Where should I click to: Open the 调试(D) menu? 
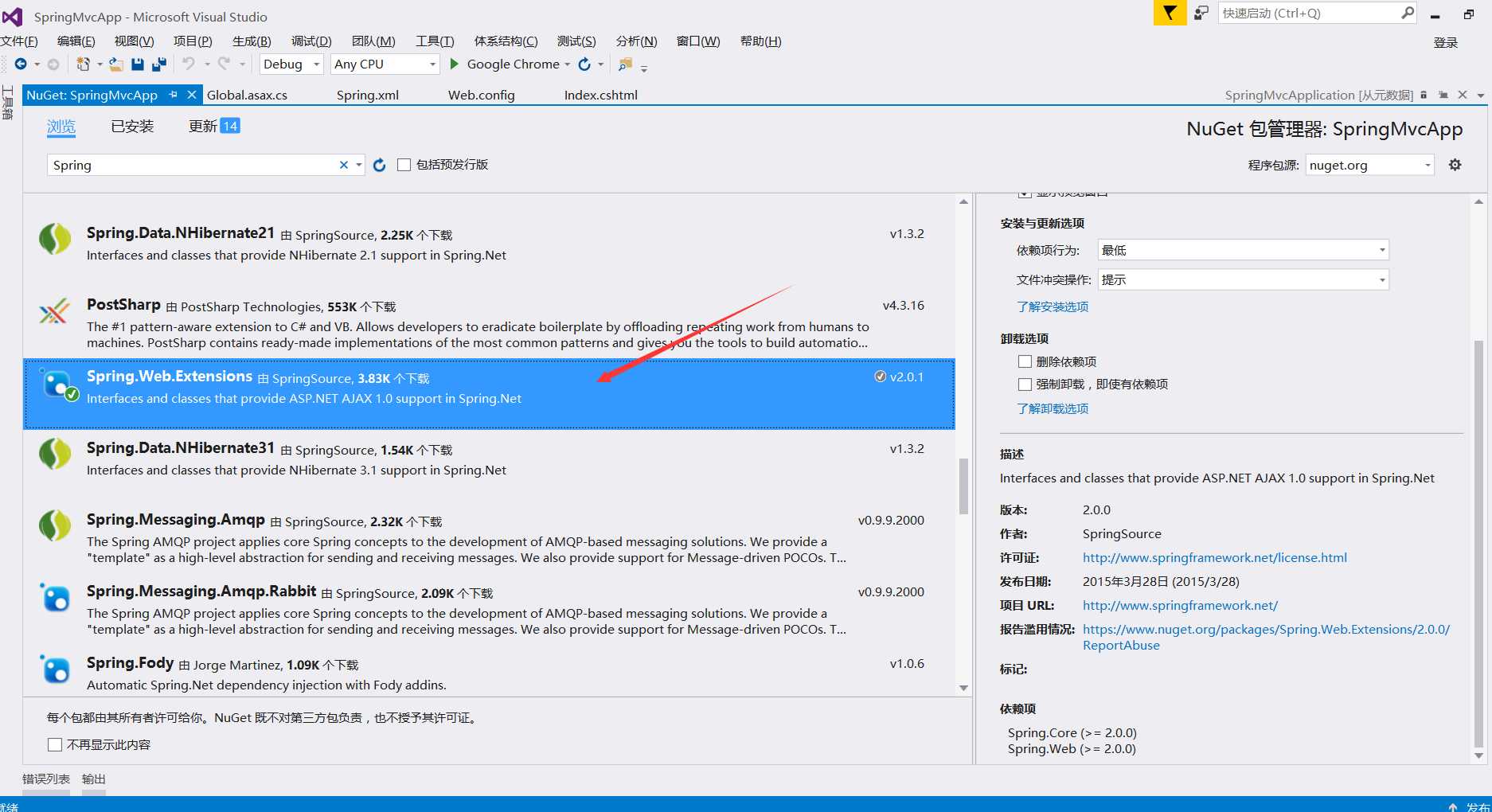pos(311,41)
